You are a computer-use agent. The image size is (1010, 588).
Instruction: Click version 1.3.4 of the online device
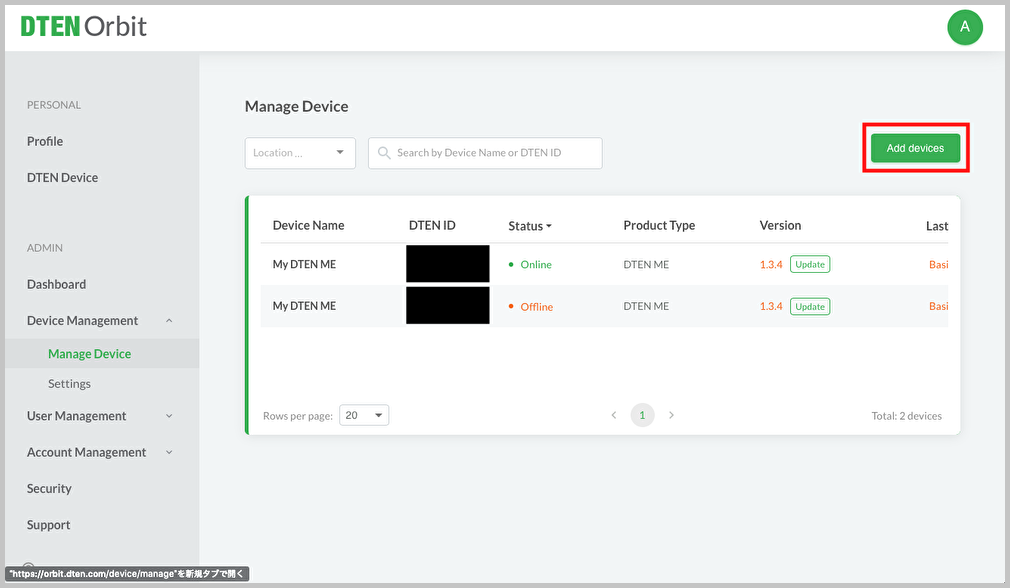(771, 264)
